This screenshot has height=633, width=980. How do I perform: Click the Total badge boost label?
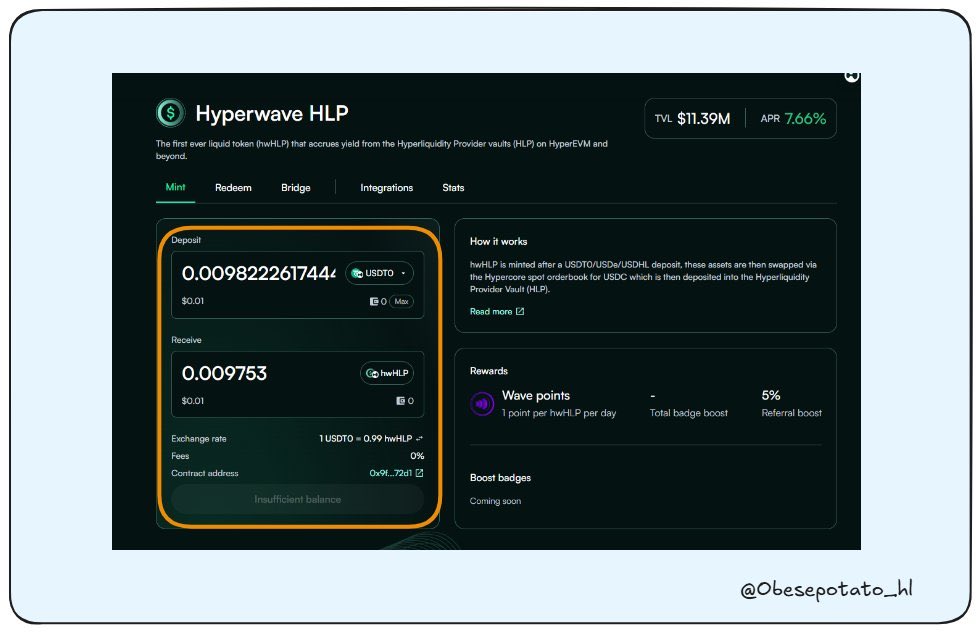pyautogui.click(x=688, y=412)
